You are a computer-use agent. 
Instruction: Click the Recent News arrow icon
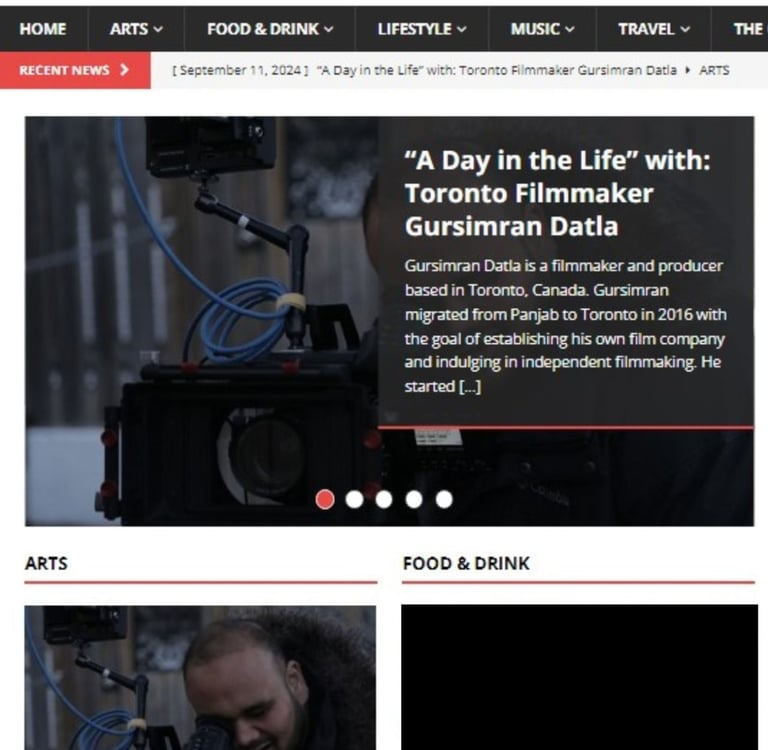coord(124,70)
